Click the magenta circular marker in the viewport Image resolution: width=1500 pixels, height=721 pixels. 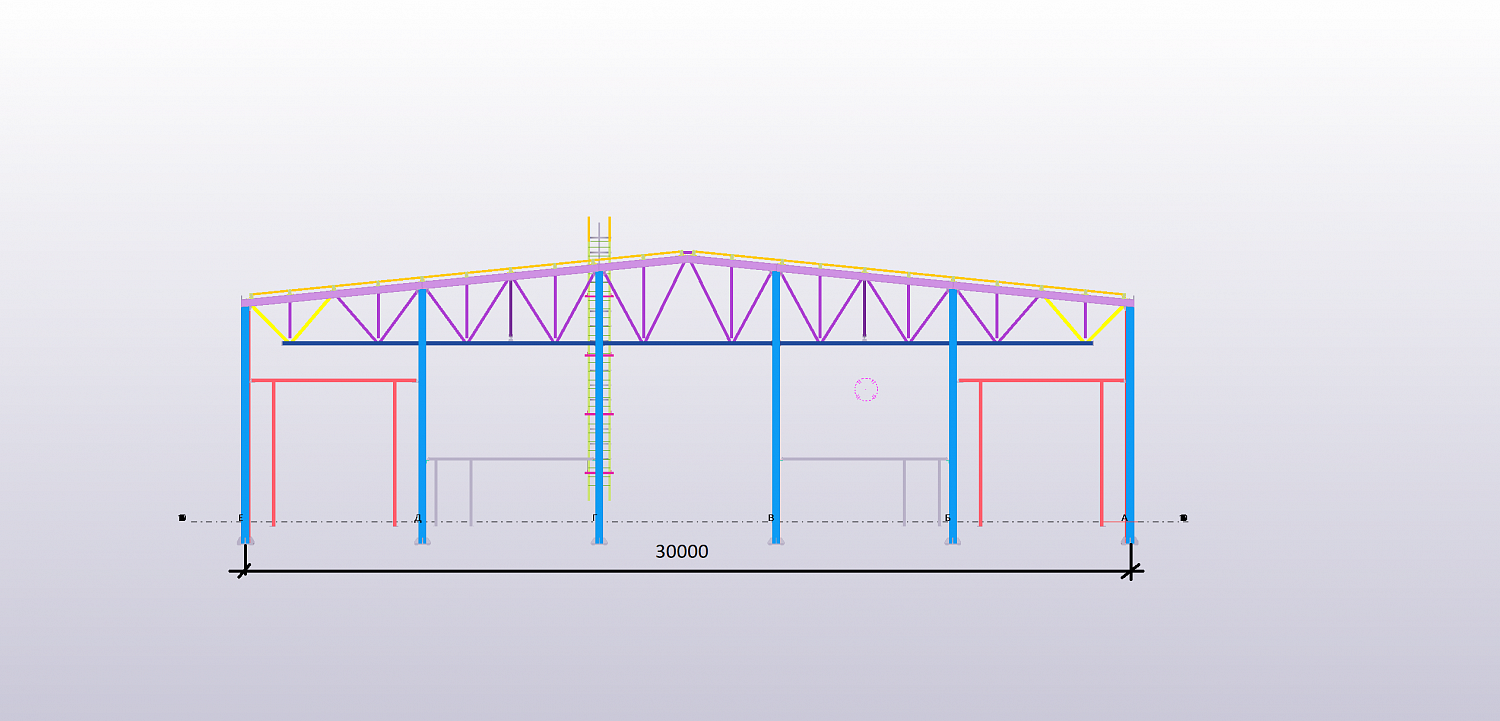point(866,390)
